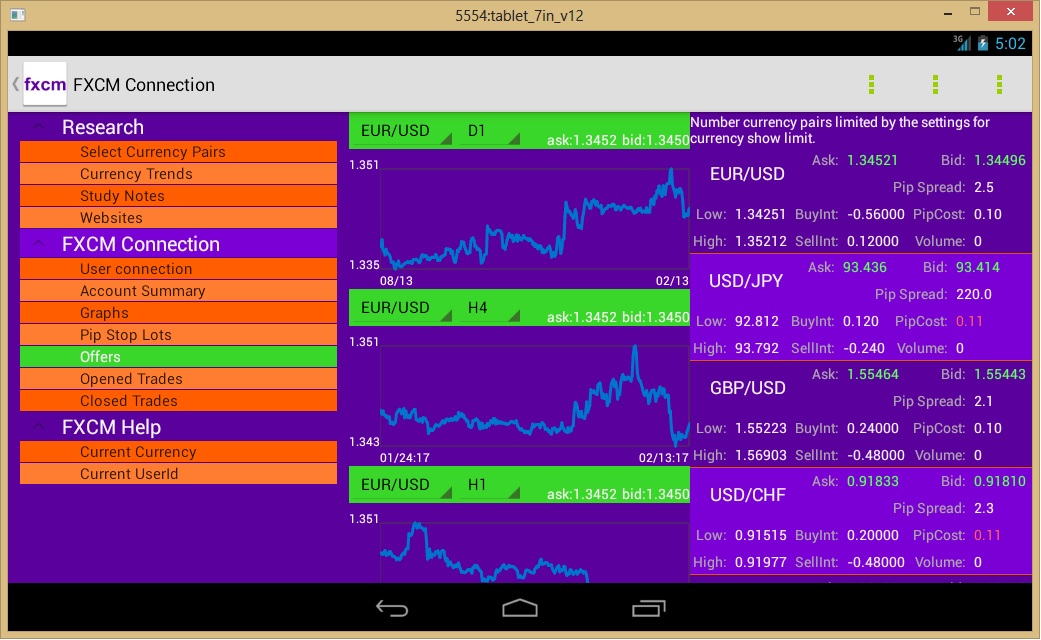Image resolution: width=1041 pixels, height=640 pixels.
Task: Tap the Android recent apps button
Action: (648, 607)
